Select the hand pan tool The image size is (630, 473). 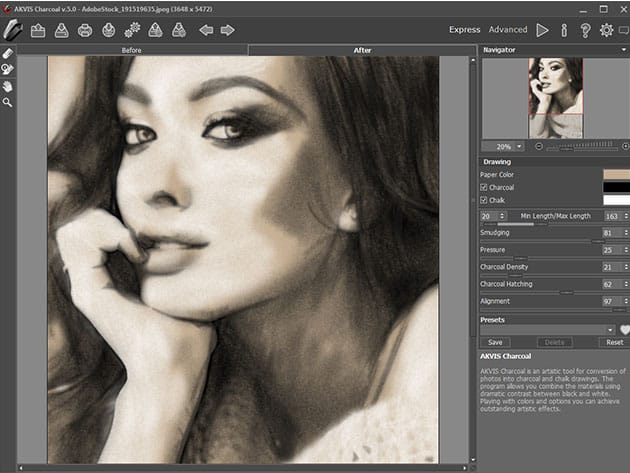coord(8,86)
